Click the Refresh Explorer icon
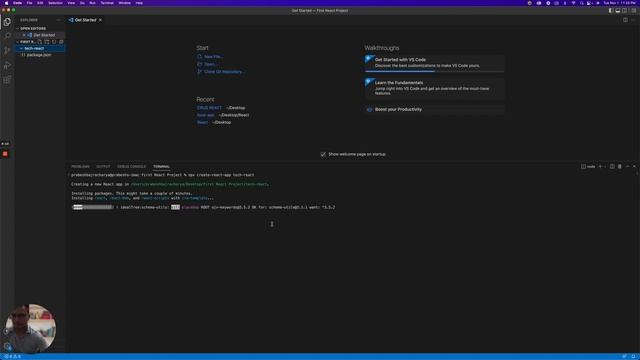The width and height of the screenshot is (640, 360). point(54,42)
